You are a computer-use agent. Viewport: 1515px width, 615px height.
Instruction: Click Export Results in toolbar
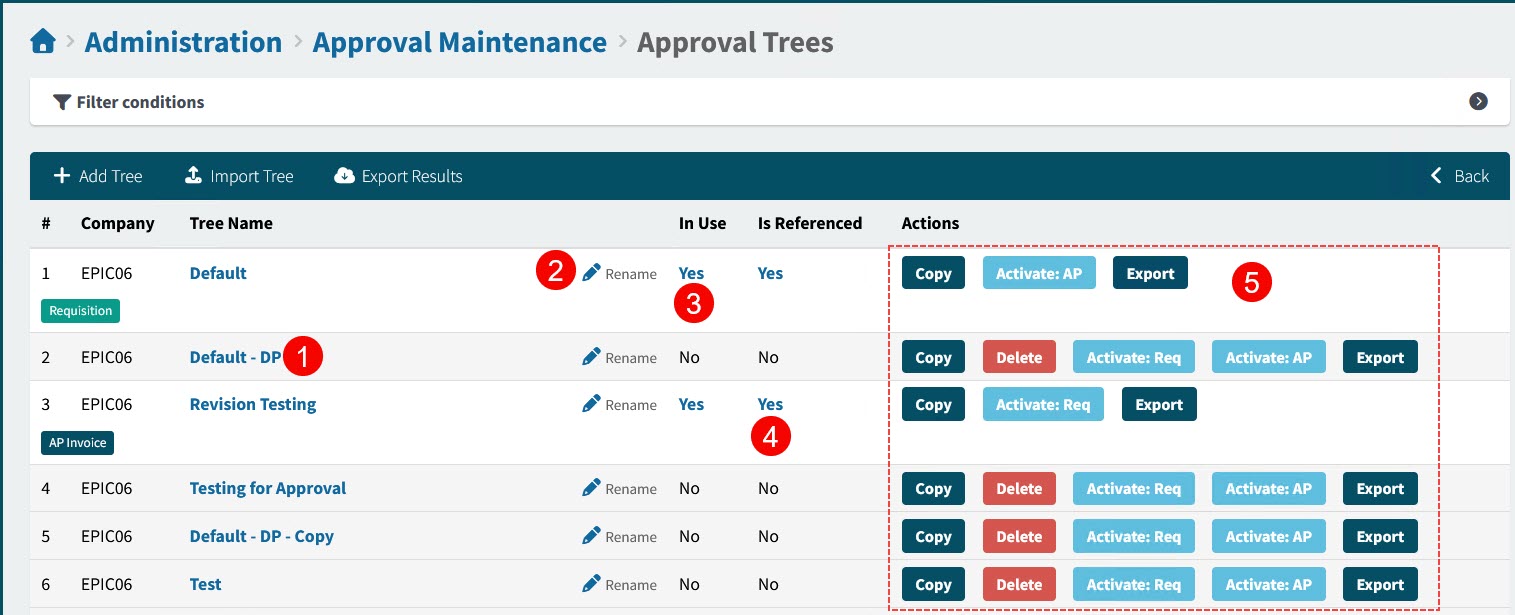pyautogui.click(x=398, y=176)
